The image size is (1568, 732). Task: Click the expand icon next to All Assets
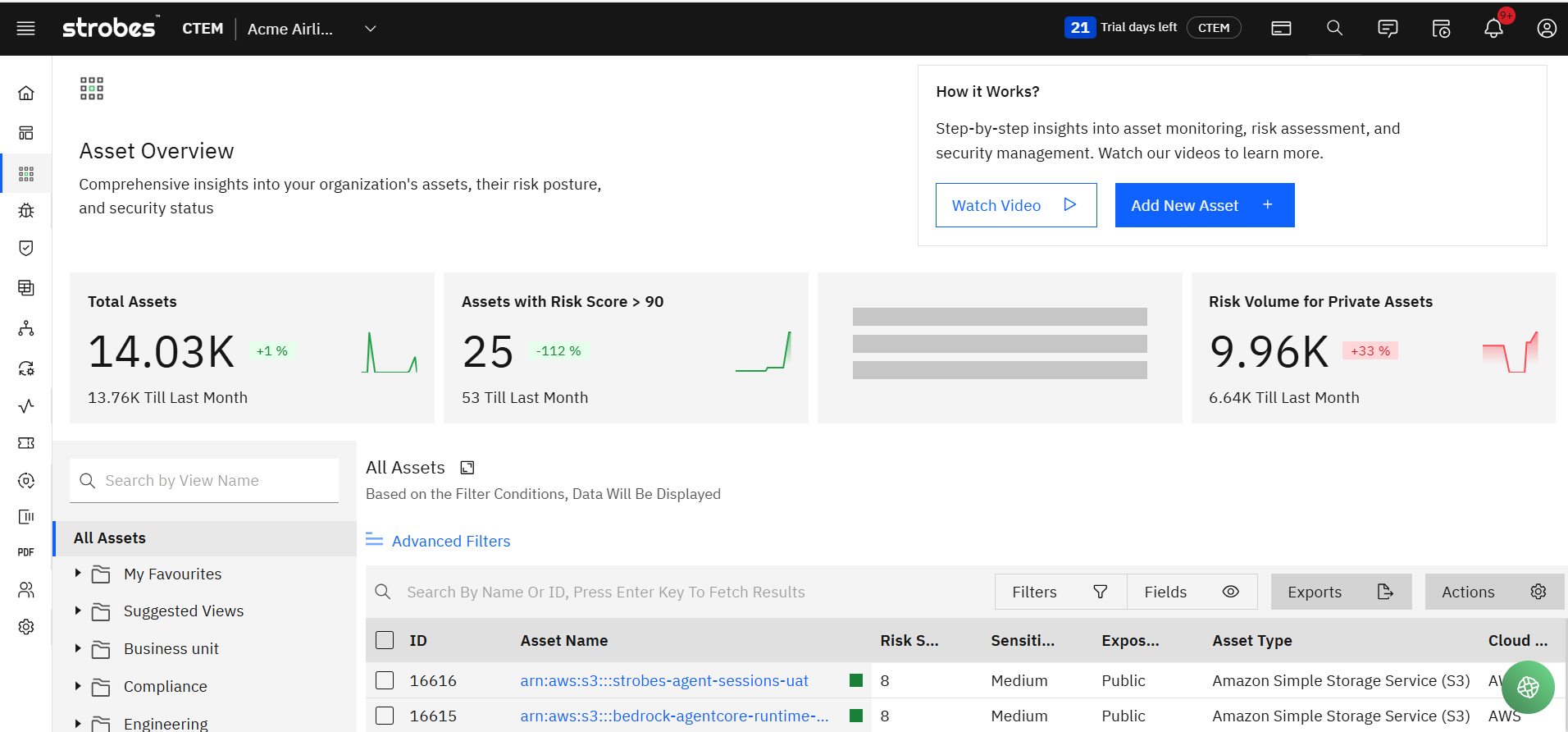point(467,468)
